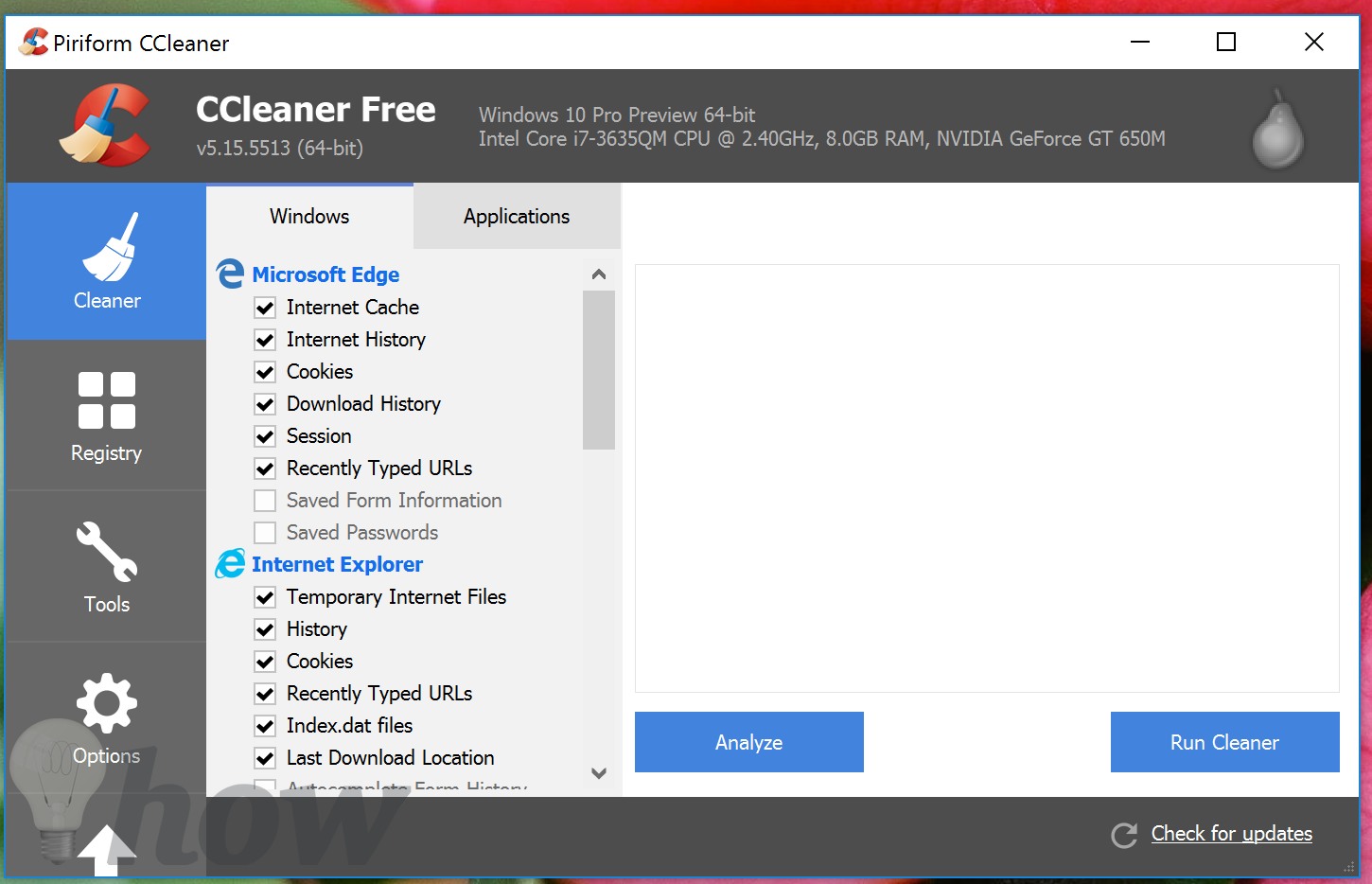This screenshot has width=1372, height=884.
Task: Uncheck Last Download Location checkbox
Action: 265,758
